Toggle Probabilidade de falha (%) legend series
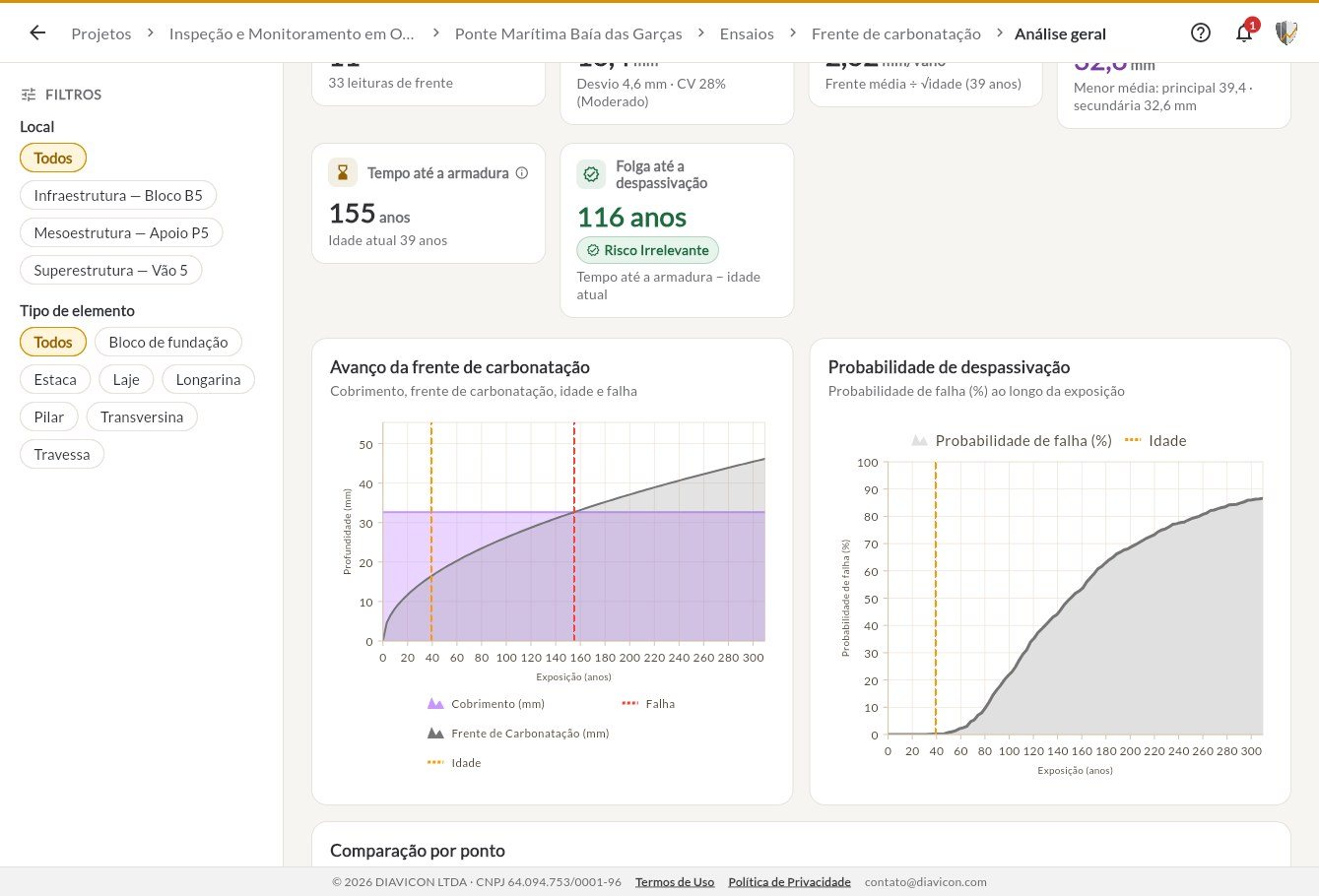Screen dimensions: 1319x896 pyautogui.click(x=1012, y=441)
